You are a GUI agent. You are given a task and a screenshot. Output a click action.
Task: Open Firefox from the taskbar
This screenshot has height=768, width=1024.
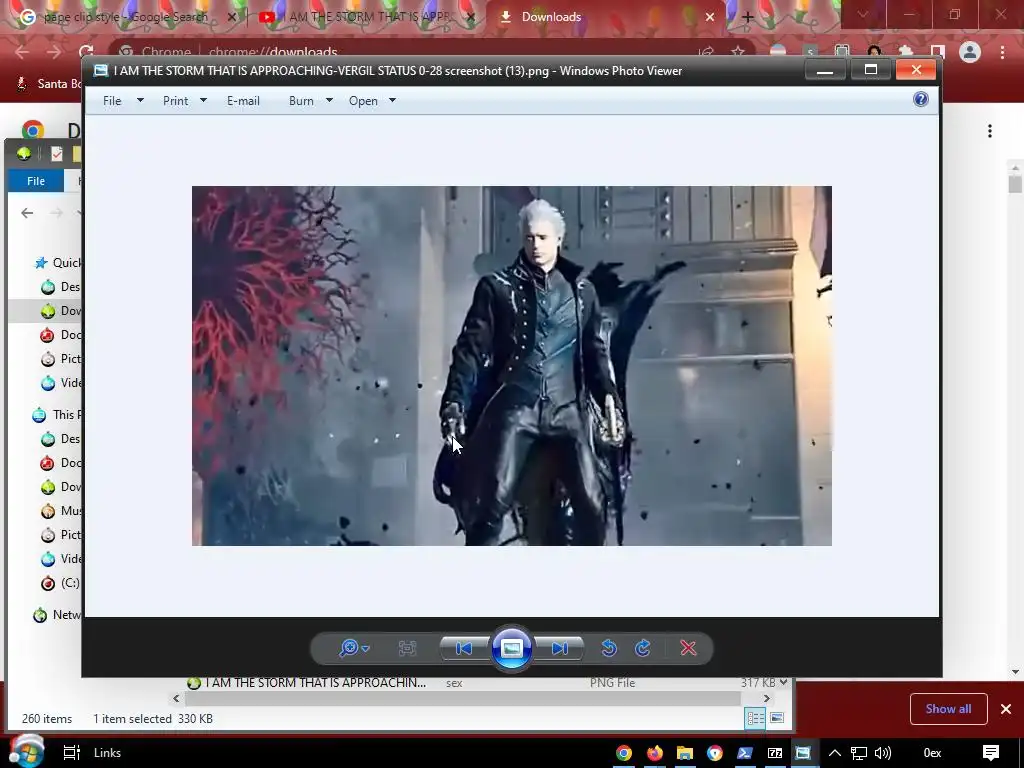click(654, 753)
